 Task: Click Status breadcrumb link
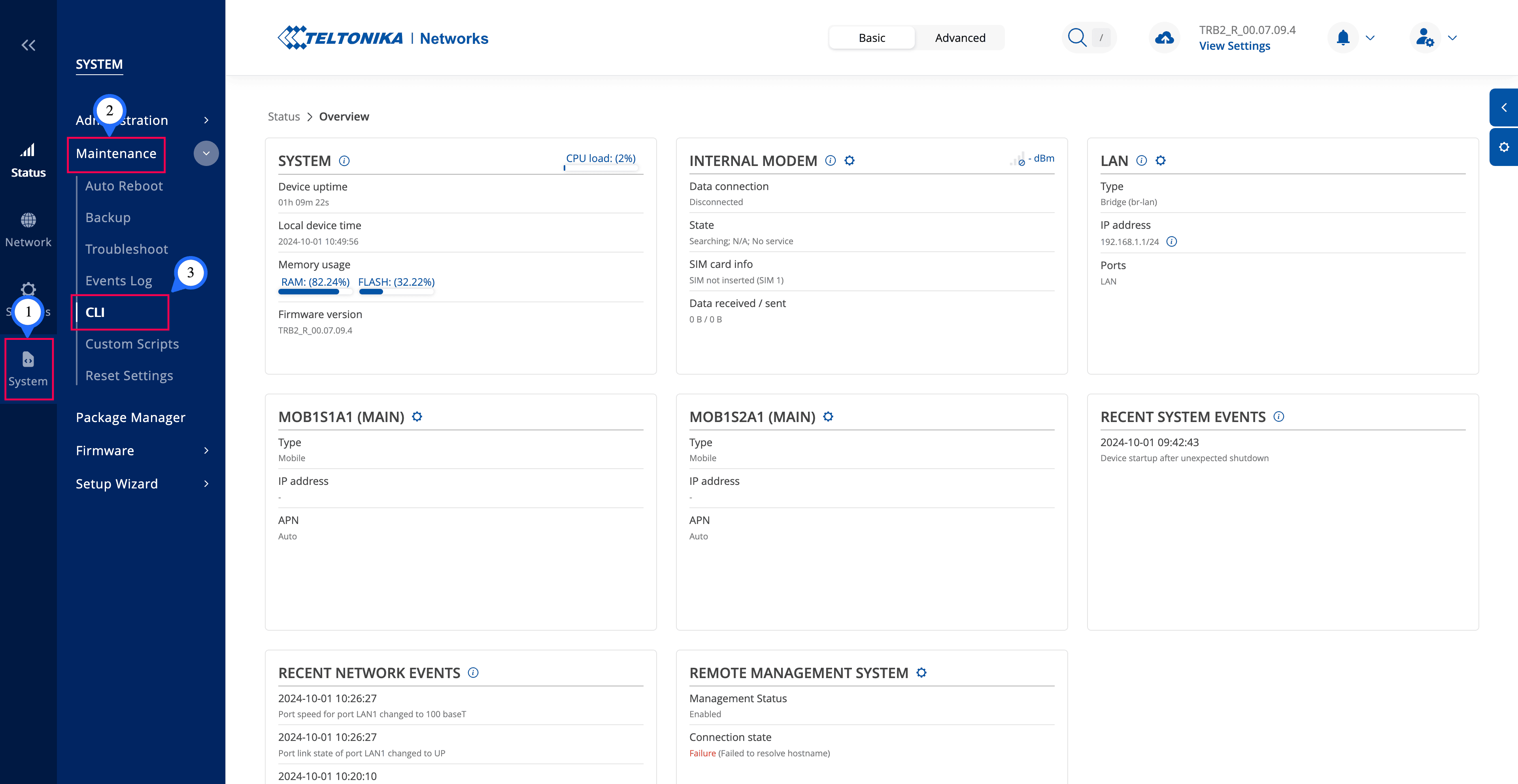pyautogui.click(x=284, y=117)
